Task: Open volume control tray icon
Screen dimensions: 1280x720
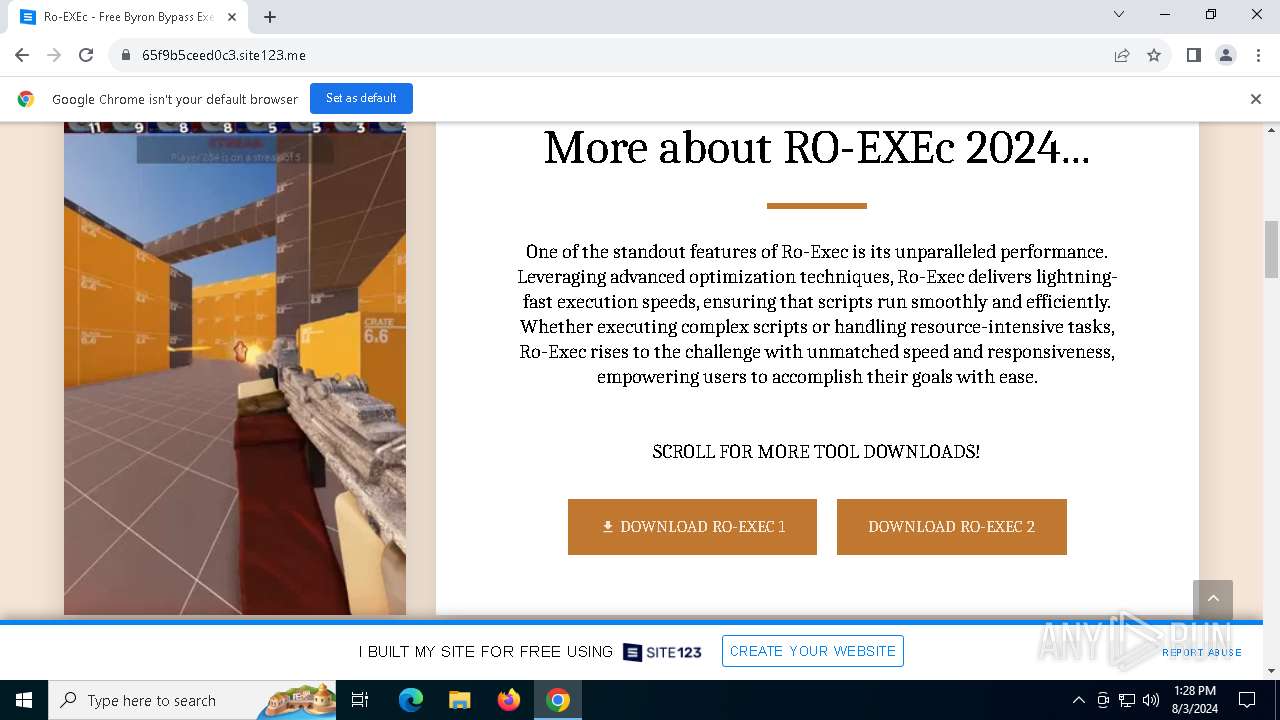Action: click(x=1151, y=700)
